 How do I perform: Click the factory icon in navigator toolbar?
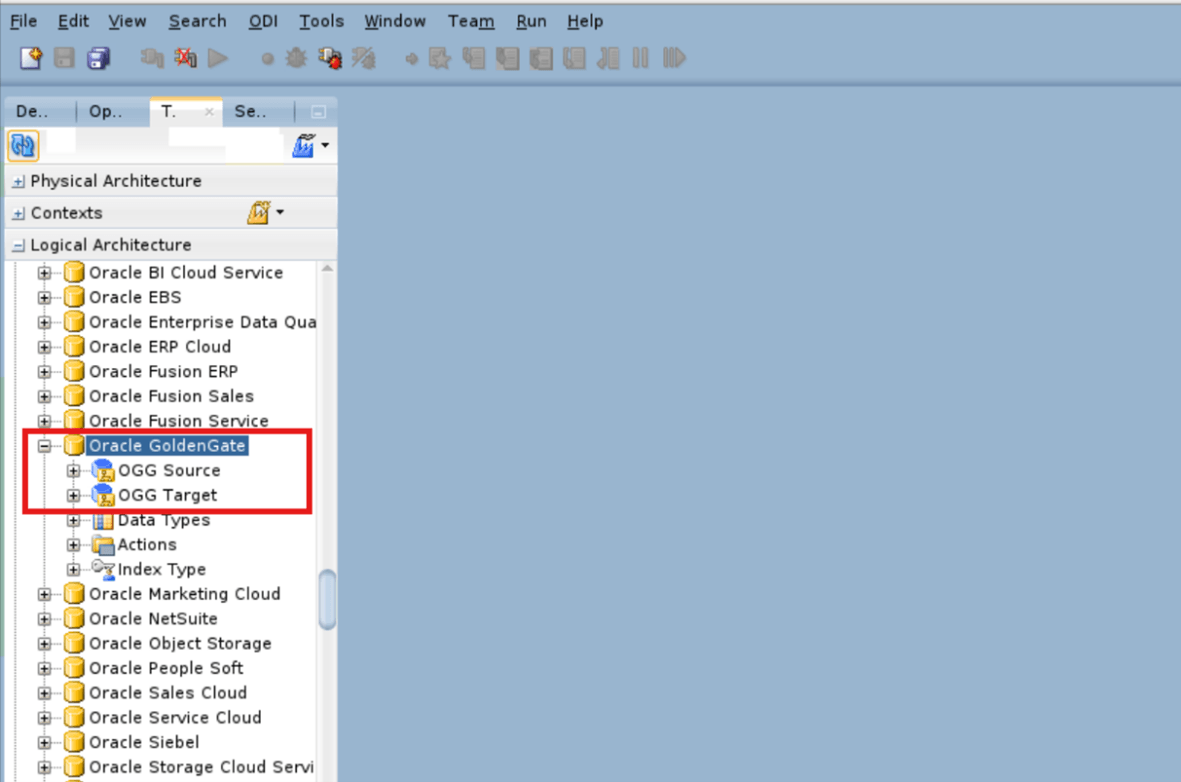pos(305,145)
